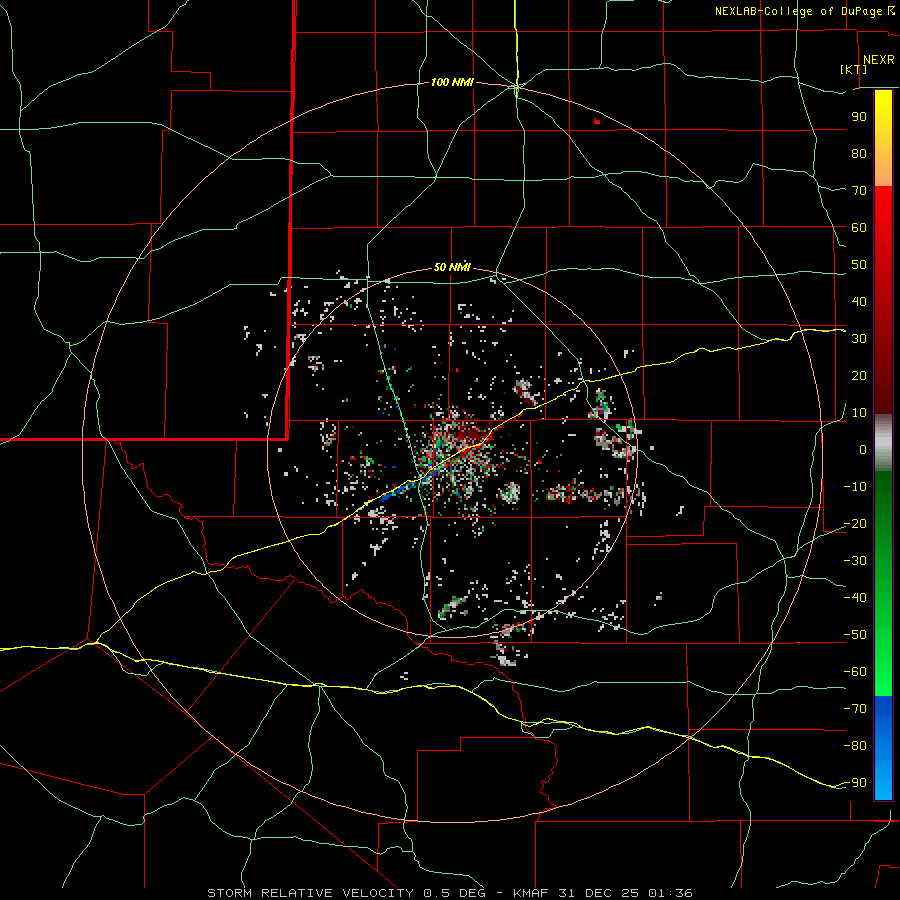Viewport: 900px width, 900px height.
Task: Select the blue segment of the color bar
Action: (x=883, y=747)
